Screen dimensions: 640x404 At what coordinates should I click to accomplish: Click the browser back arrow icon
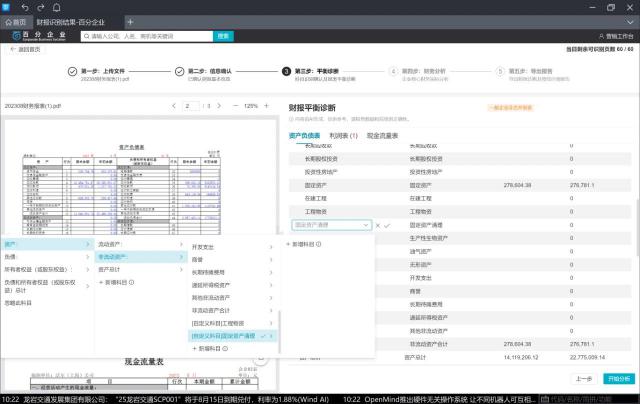(x=25, y=7)
